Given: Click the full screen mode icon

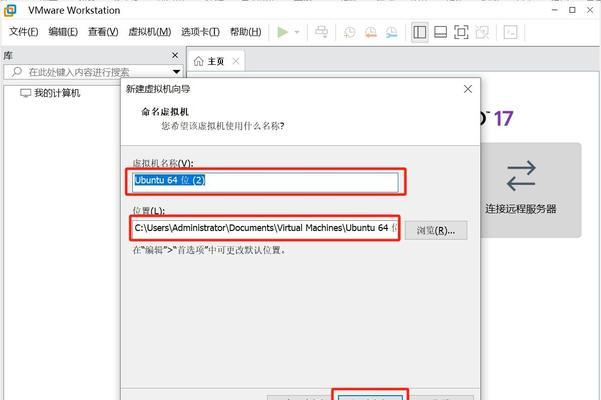Looking at the screenshot, I should [461, 32].
